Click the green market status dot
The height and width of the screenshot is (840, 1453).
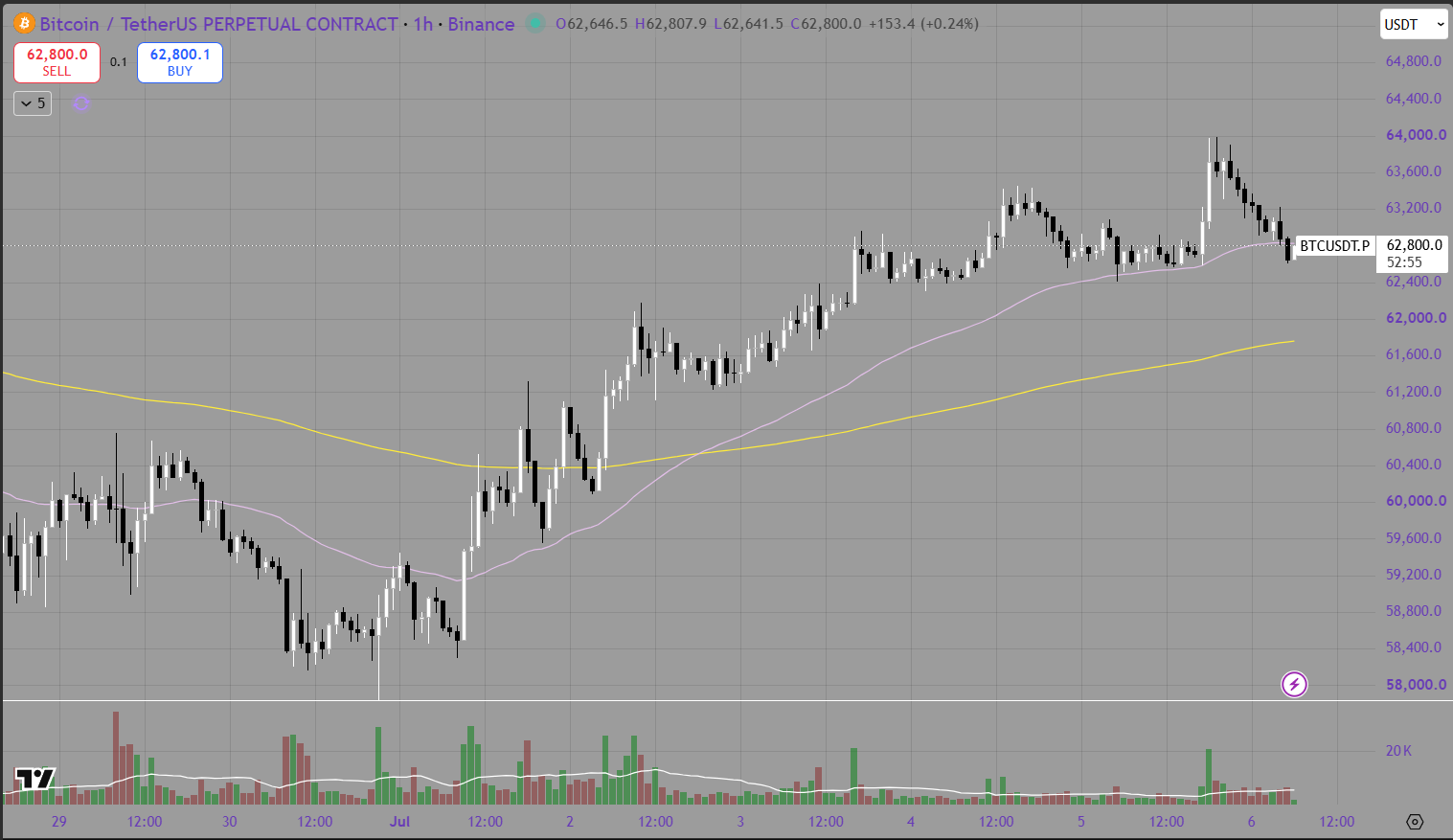[534, 23]
